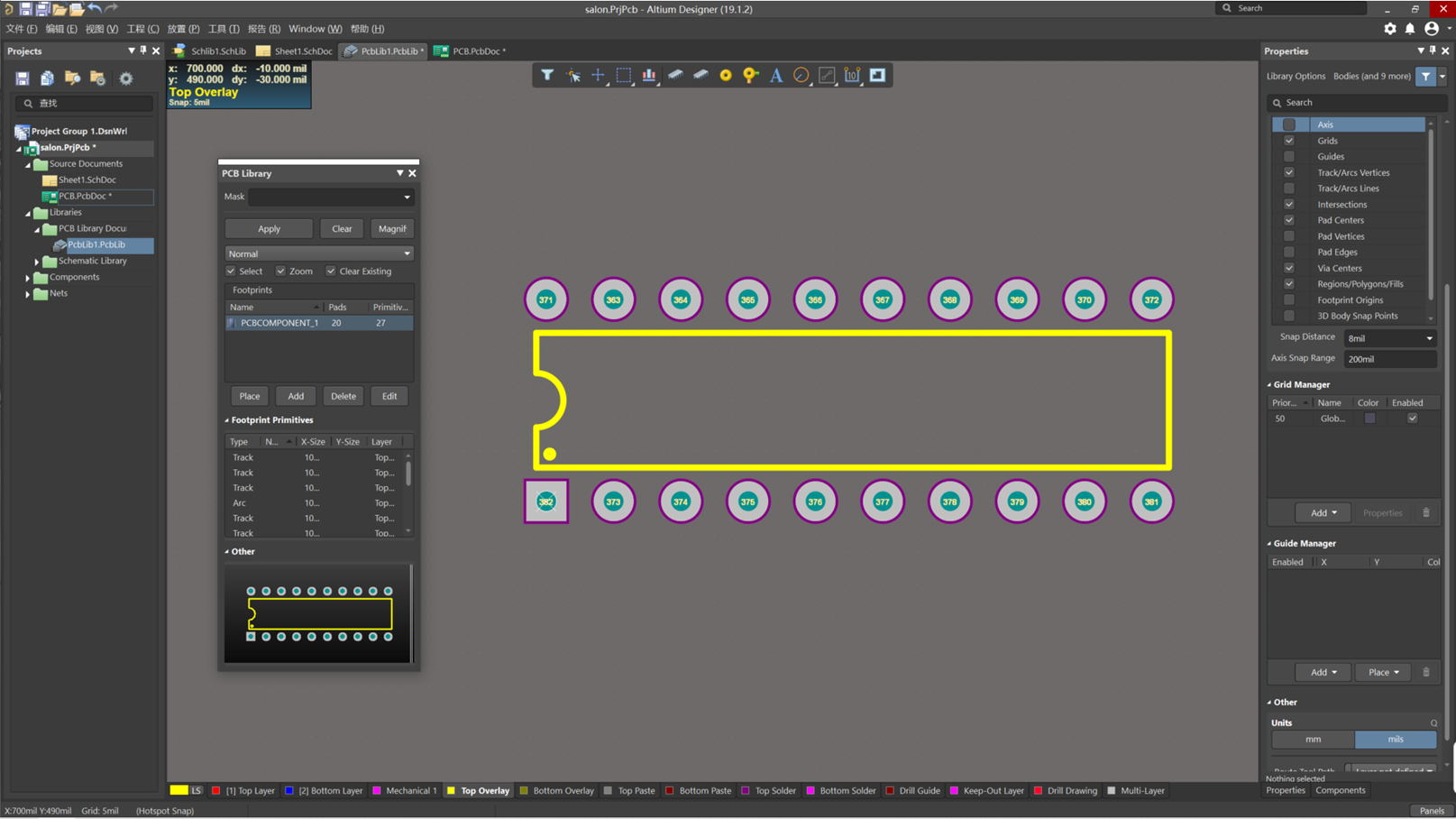Open the 文件 (F) menu

point(22,29)
